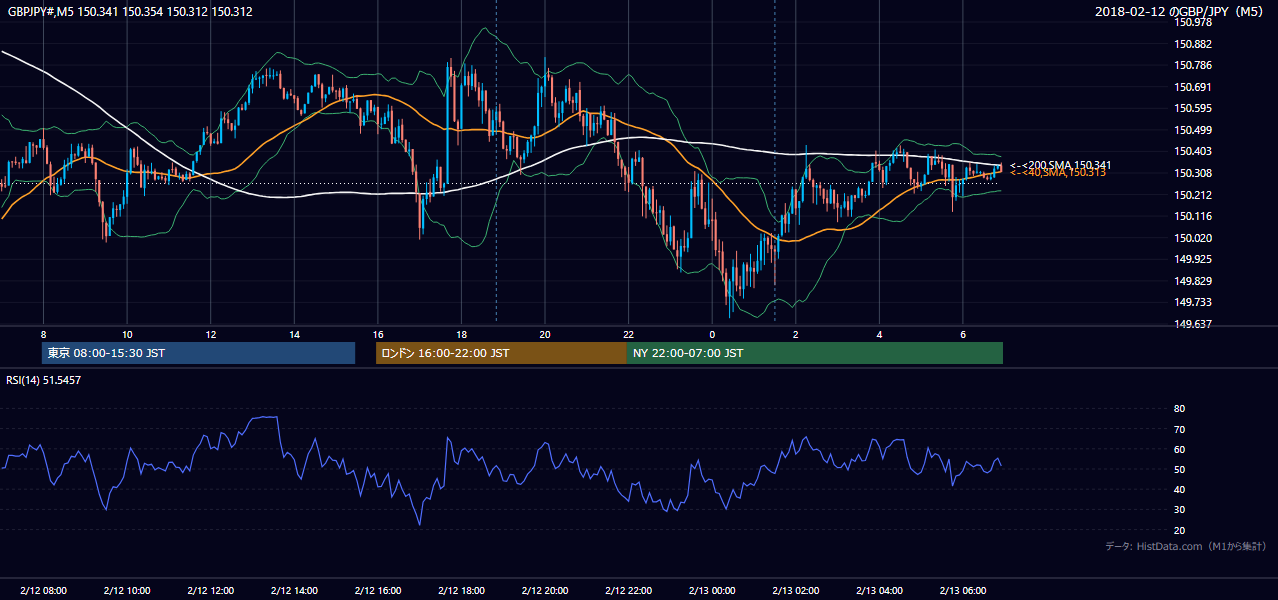This screenshot has height=600, width=1278.
Task: Click price axis value 150.020
Action: pos(1193,238)
